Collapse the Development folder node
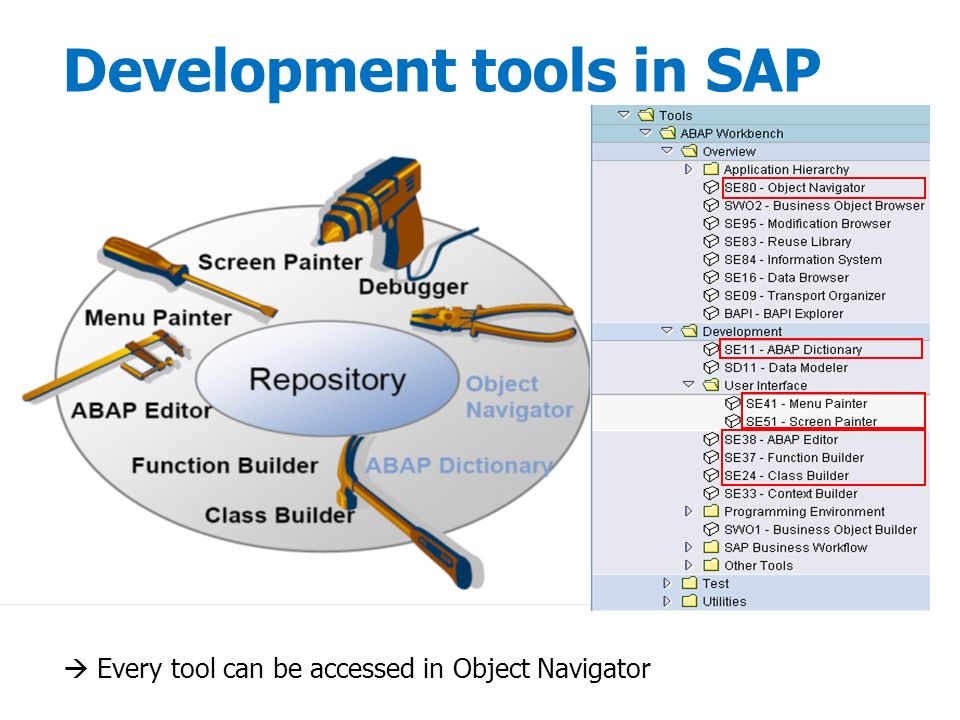 667,331
